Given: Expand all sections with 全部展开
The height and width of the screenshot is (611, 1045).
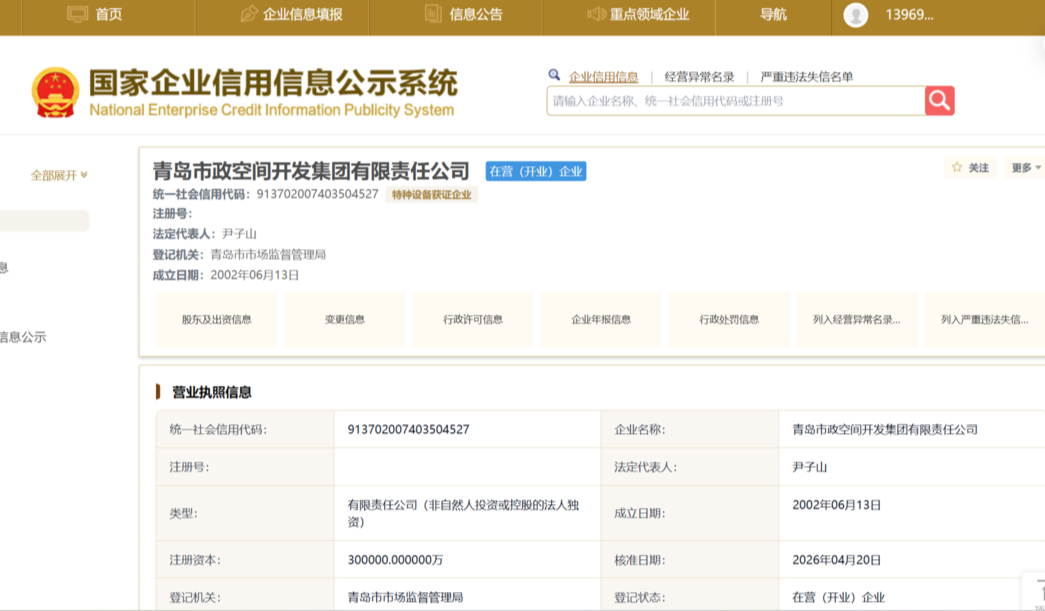Looking at the screenshot, I should coord(59,176).
